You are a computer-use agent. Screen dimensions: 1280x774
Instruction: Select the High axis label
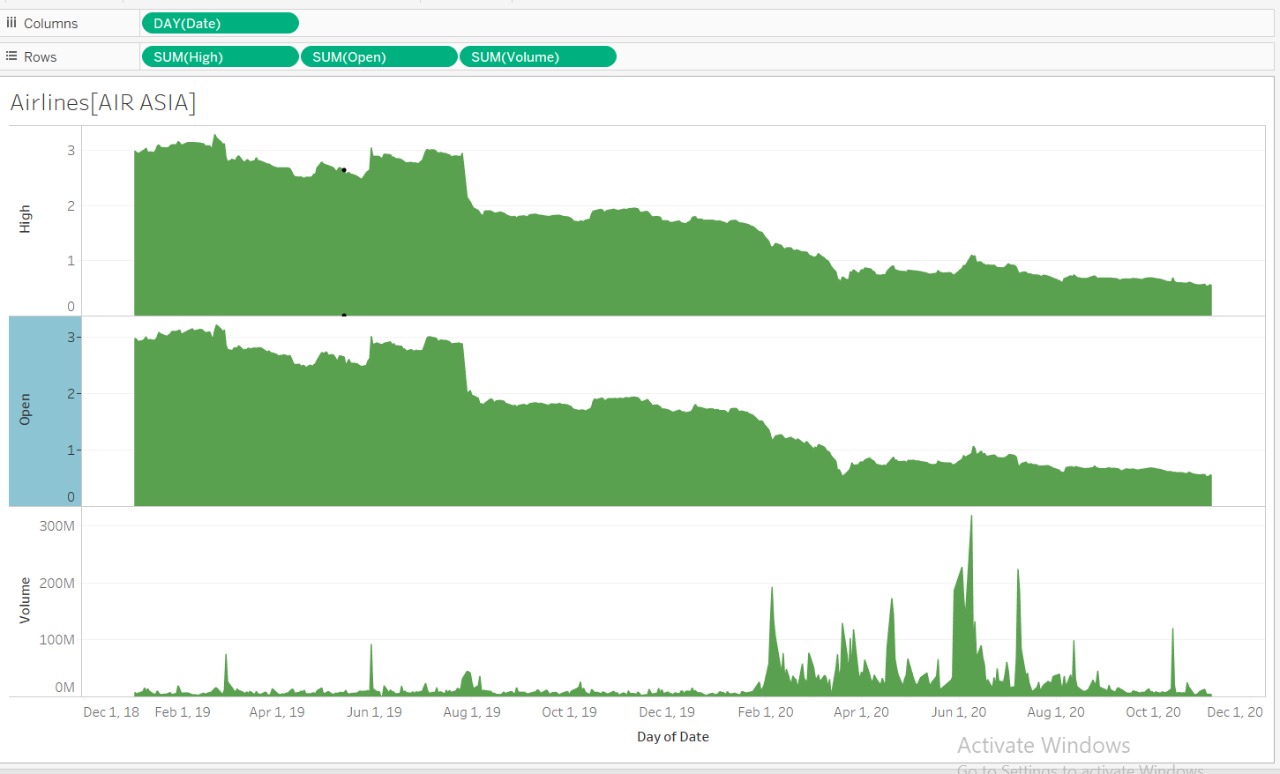25,219
